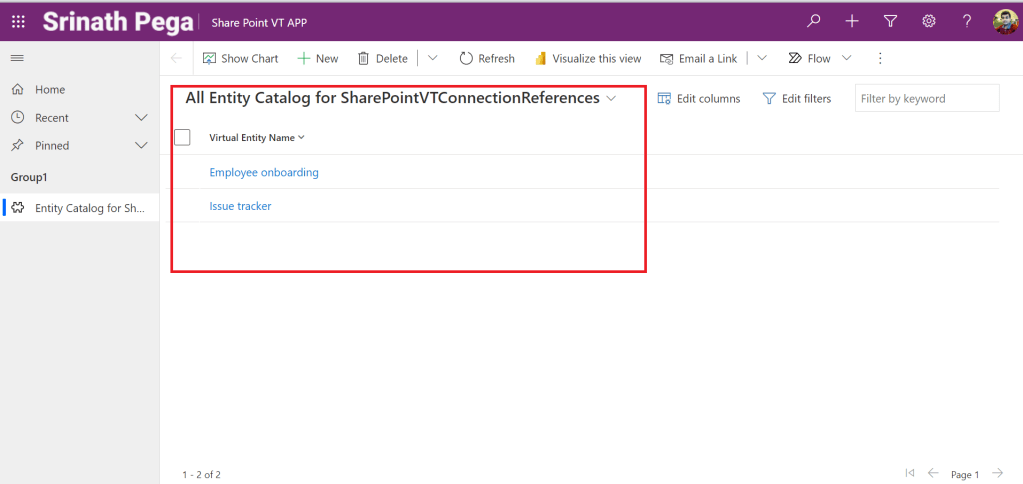Image resolution: width=1023 pixels, height=484 pixels.
Task: Tick the select all rows checkbox
Action: pyautogui.click(x=182, y=138)
